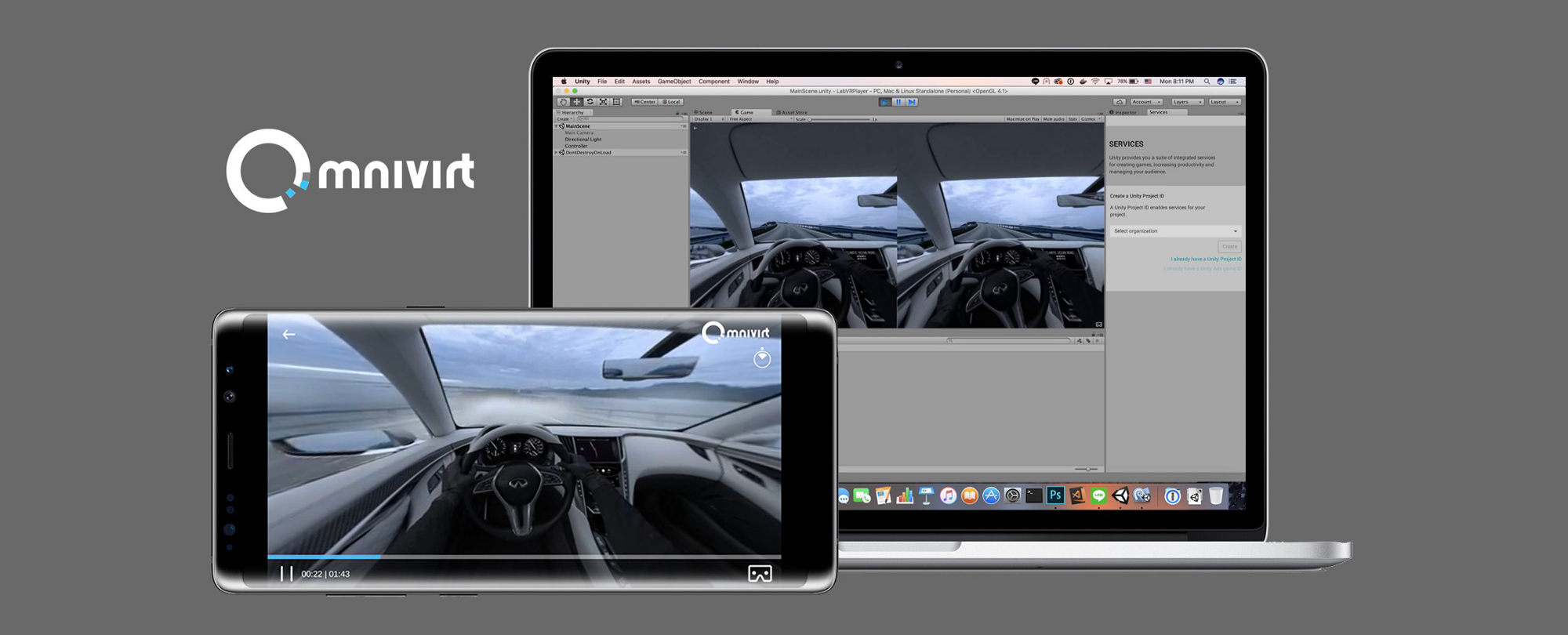Toggle Local handle rotation button
The width and height of the screenshot is (1568, 635).
pyautogui.click(x=671, y=102)
